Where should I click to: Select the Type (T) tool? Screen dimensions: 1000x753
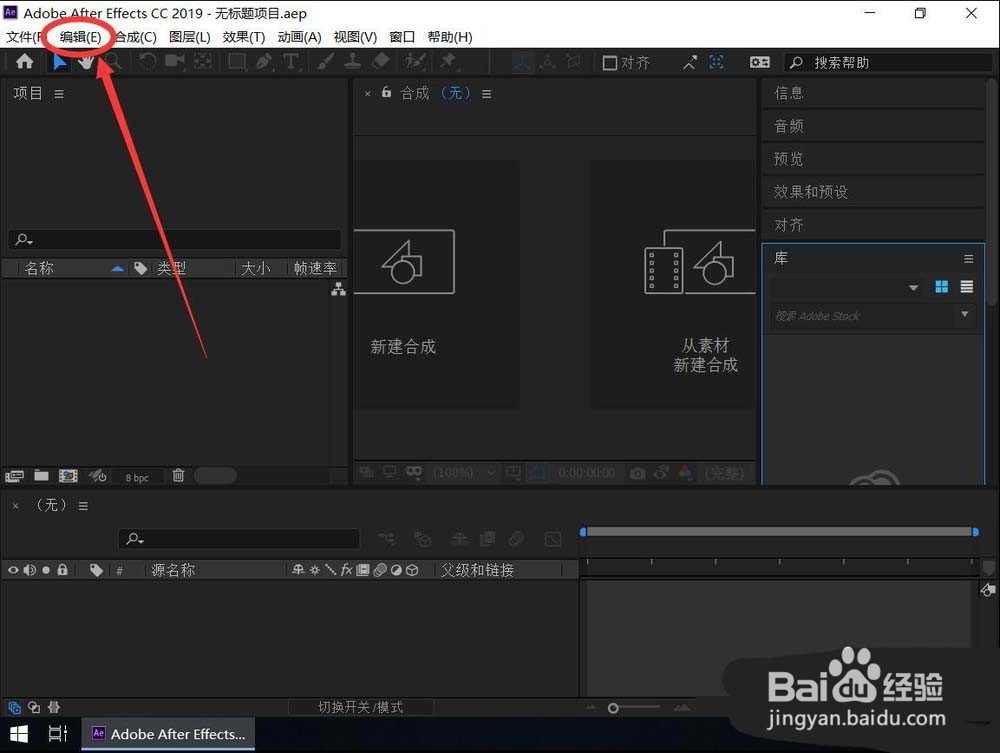coord(291,62)
